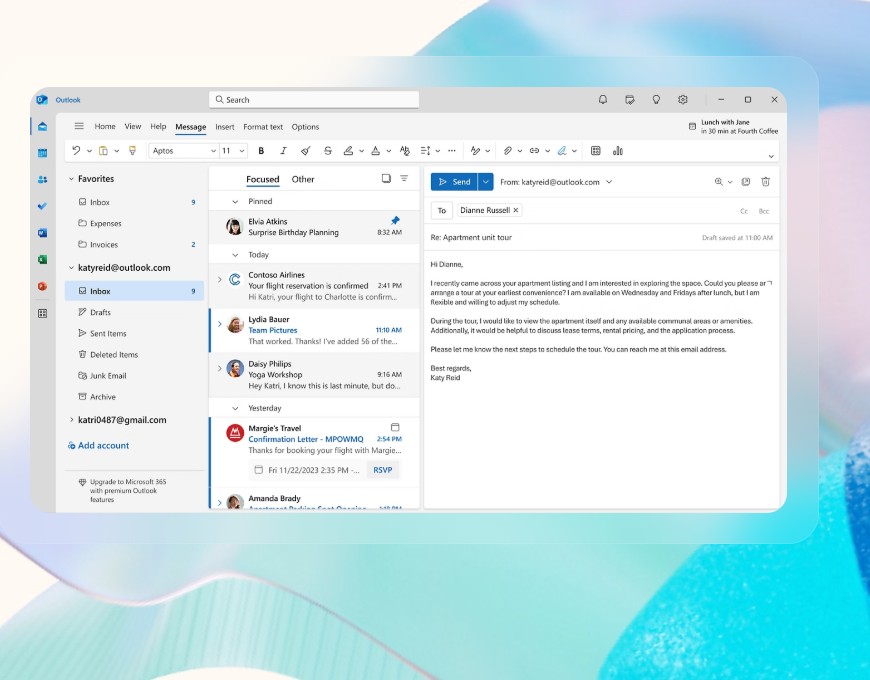Click the font color icon
Image resolution: width=870 pixels, height=680 pixels.
coord(376,151)
